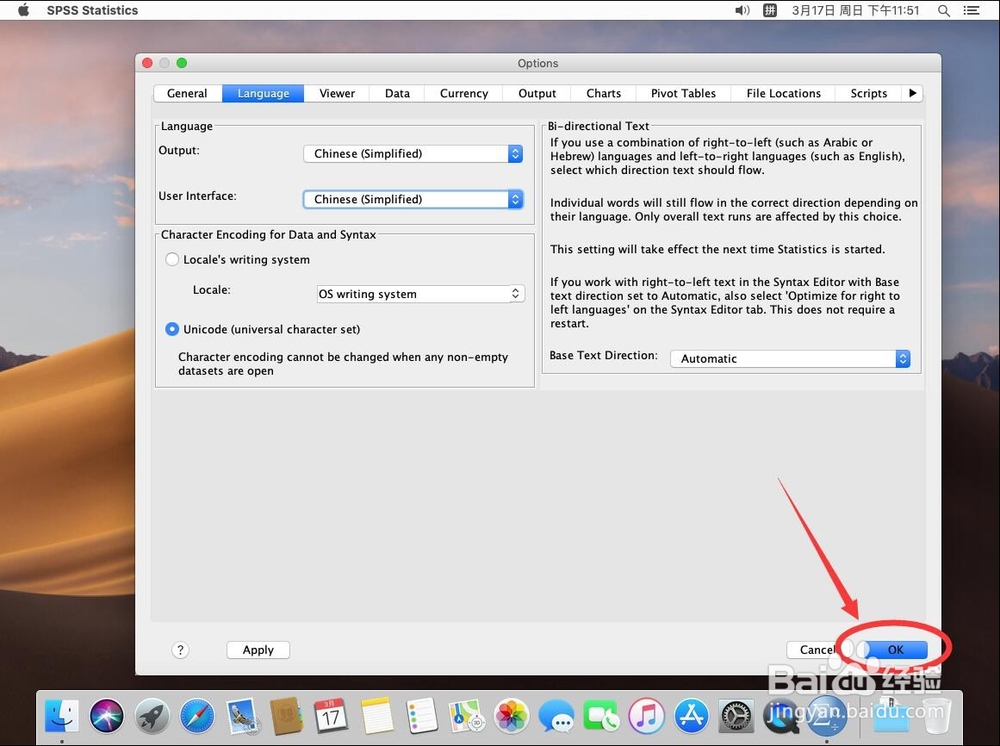Open Messages speech bubble icon
Image resolution: width=1000 pixels, height=746 pixels.
pos(556,715)
